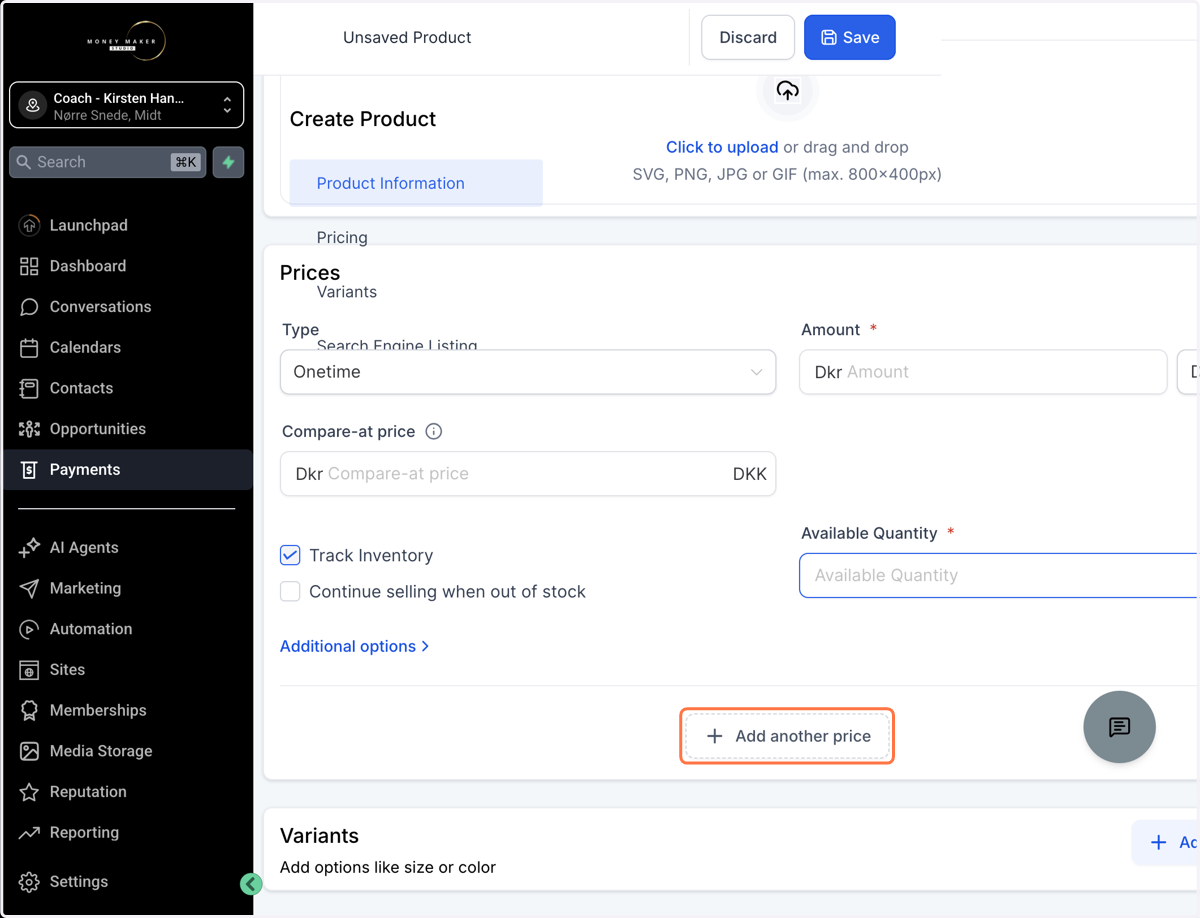Click the 'Click to upload' link
1200x918 pixels.
click(722, 147)
